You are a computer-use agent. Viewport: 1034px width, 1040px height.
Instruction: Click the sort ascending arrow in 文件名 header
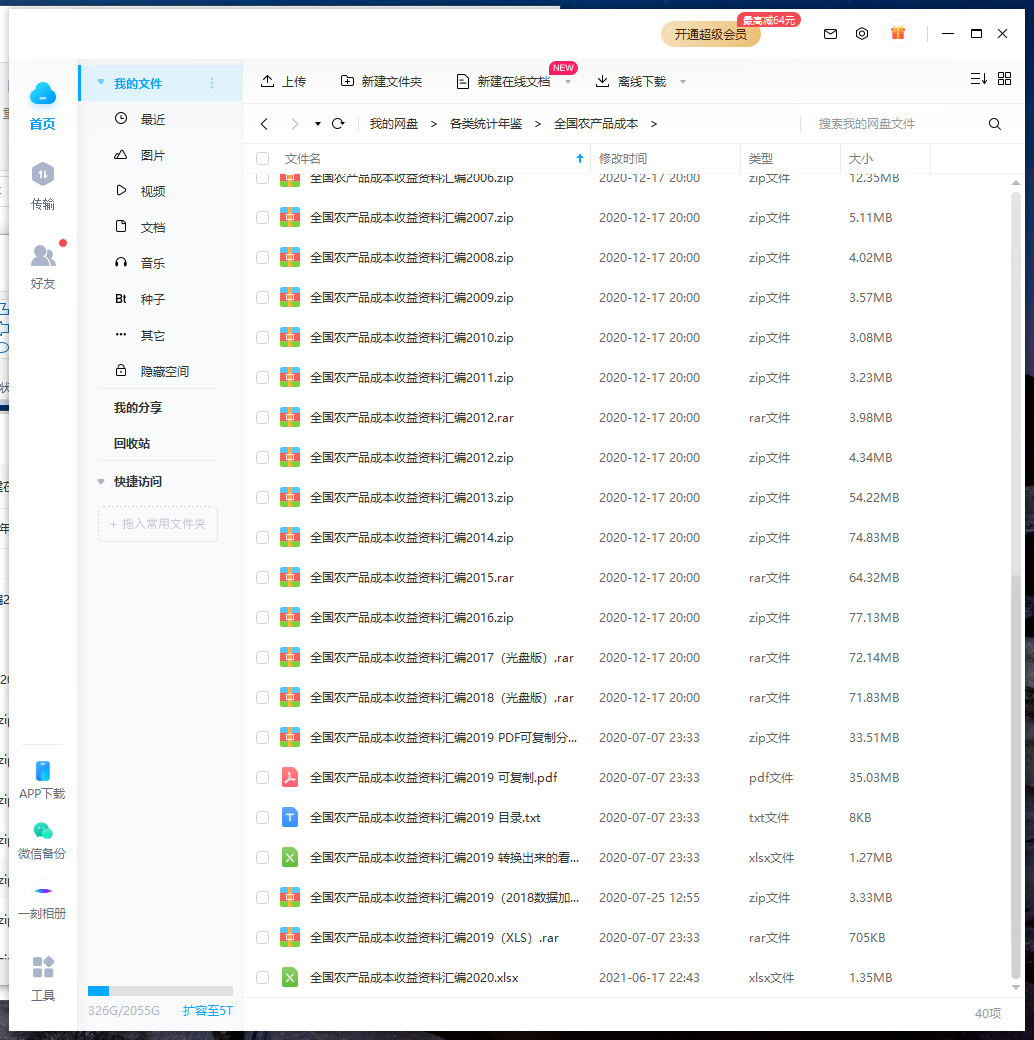[580, 159]
